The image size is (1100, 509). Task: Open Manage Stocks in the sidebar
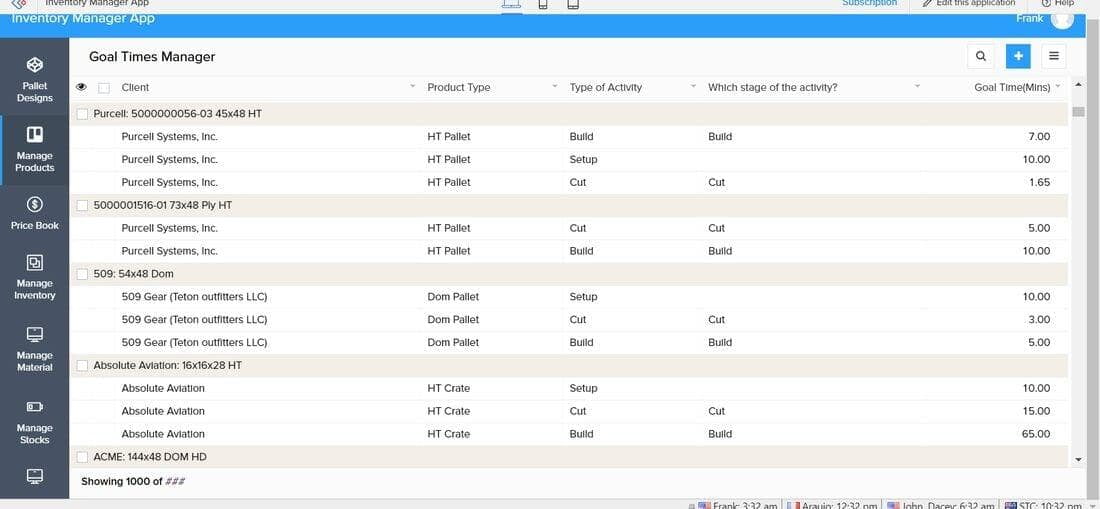(x=34, y=422)
